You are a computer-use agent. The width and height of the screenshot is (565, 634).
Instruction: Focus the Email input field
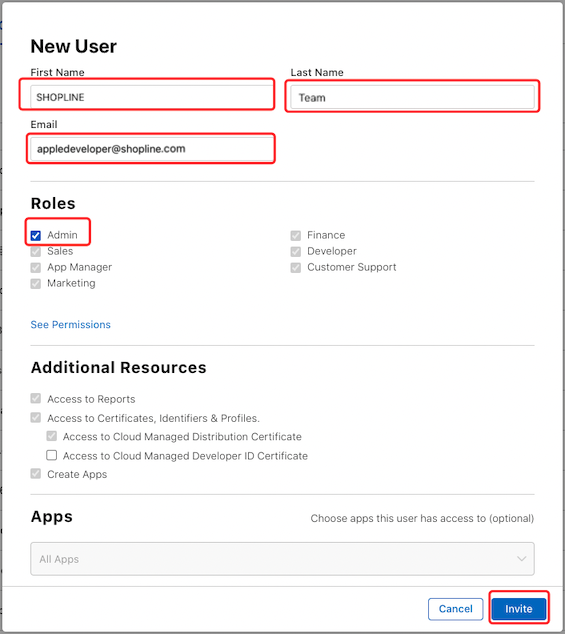pos(152,149)
